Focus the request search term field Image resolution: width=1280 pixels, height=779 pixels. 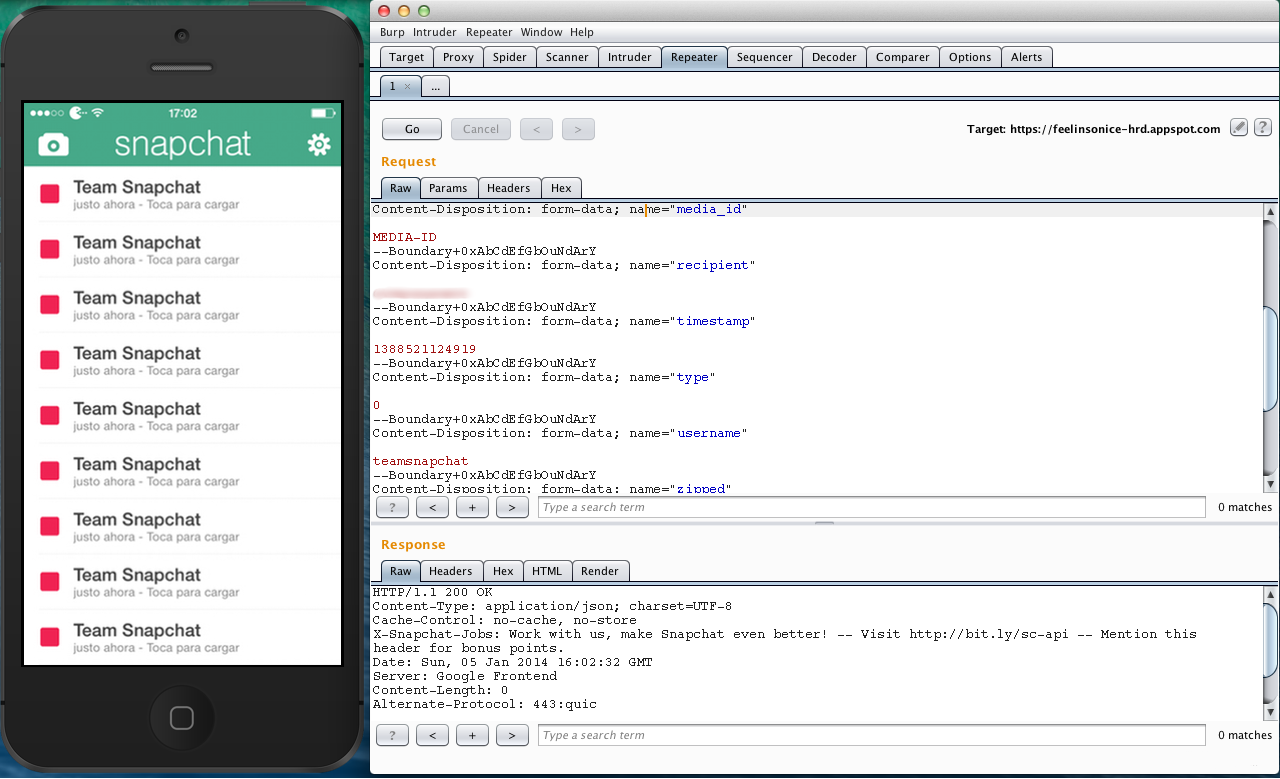point(872,507)
